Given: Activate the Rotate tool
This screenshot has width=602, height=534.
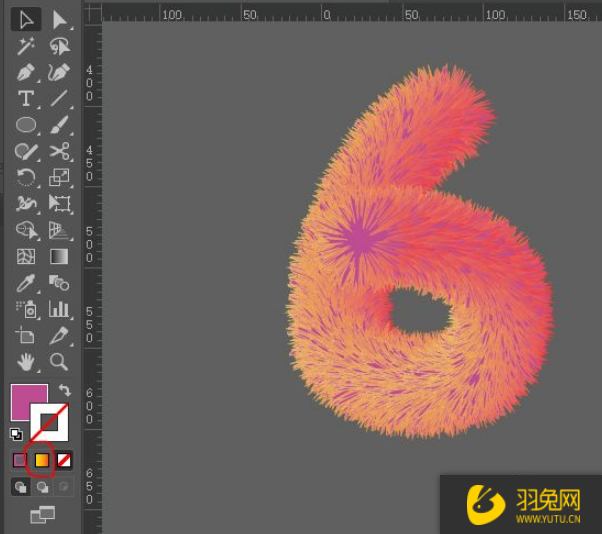Looking at the screenshot, I should (x=26, y=178).
